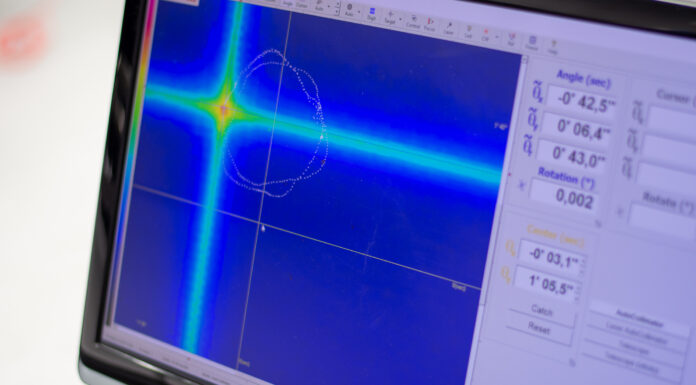
Task: Open the Help toolbar icon
Action: tap(553, 48)
